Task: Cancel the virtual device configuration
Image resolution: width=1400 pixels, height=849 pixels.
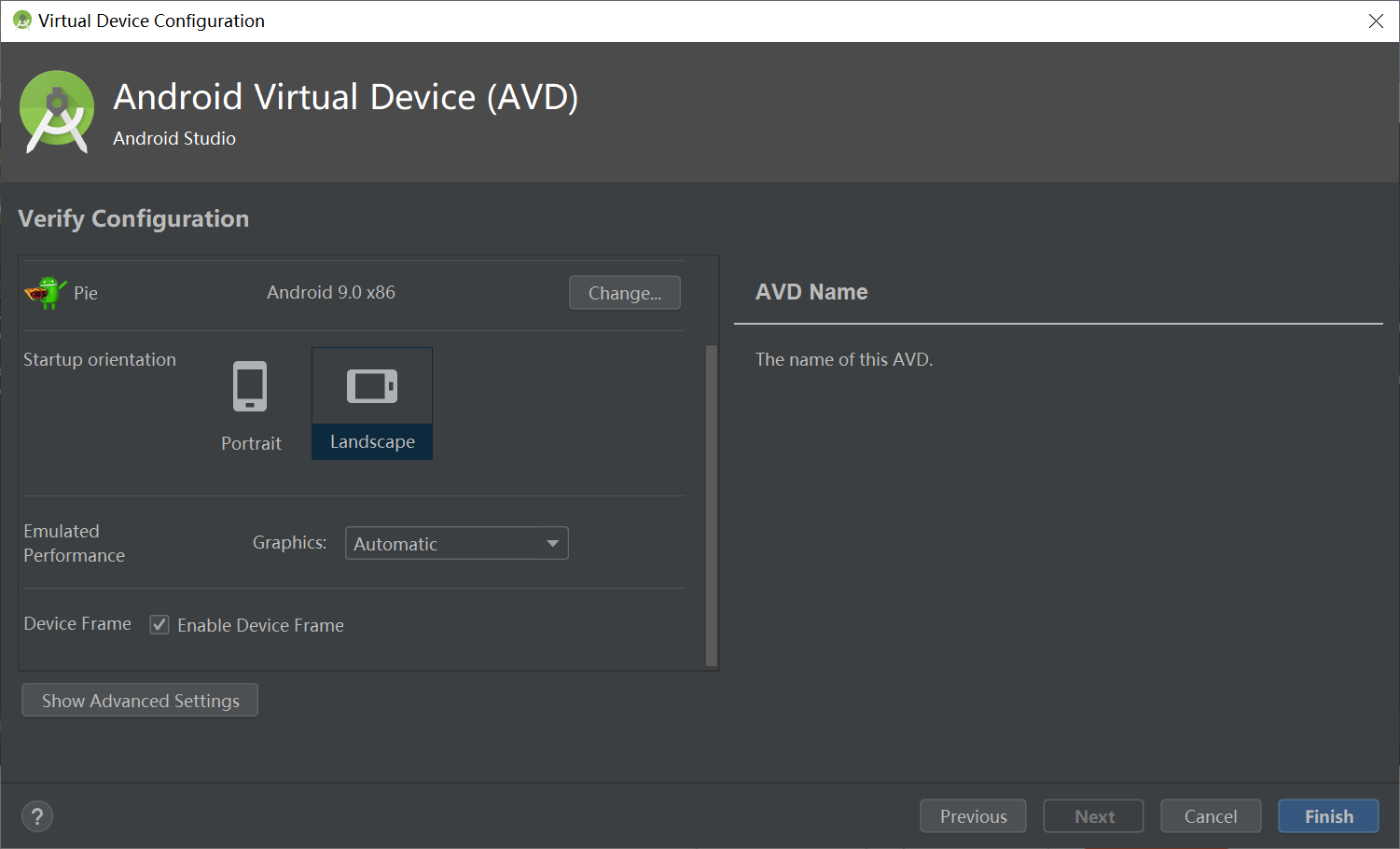Action: 1211,816
